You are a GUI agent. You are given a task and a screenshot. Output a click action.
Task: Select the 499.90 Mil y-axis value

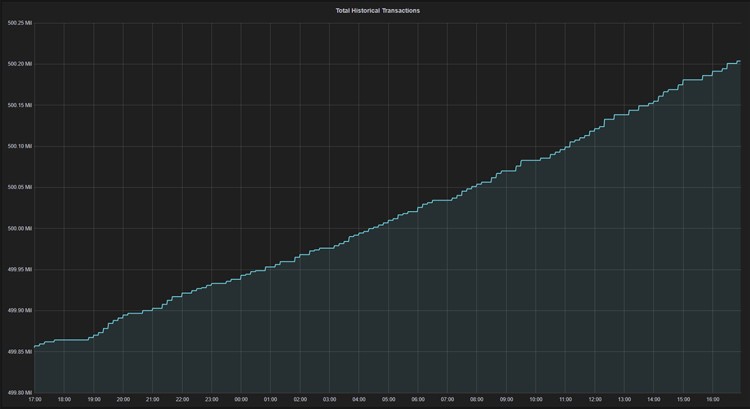[x=19, y=310]
